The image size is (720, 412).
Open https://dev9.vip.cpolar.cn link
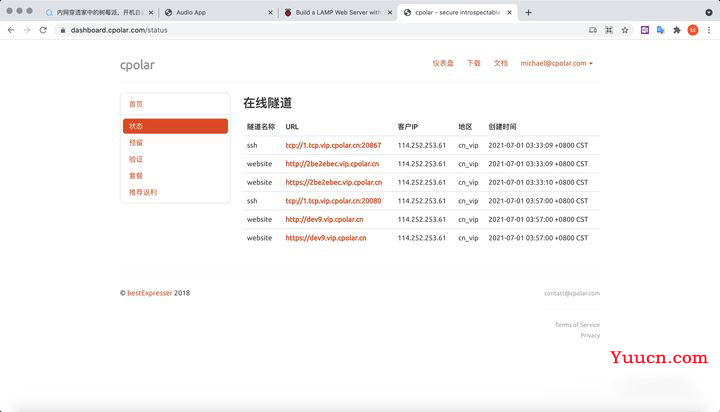[x=326, y=238]
